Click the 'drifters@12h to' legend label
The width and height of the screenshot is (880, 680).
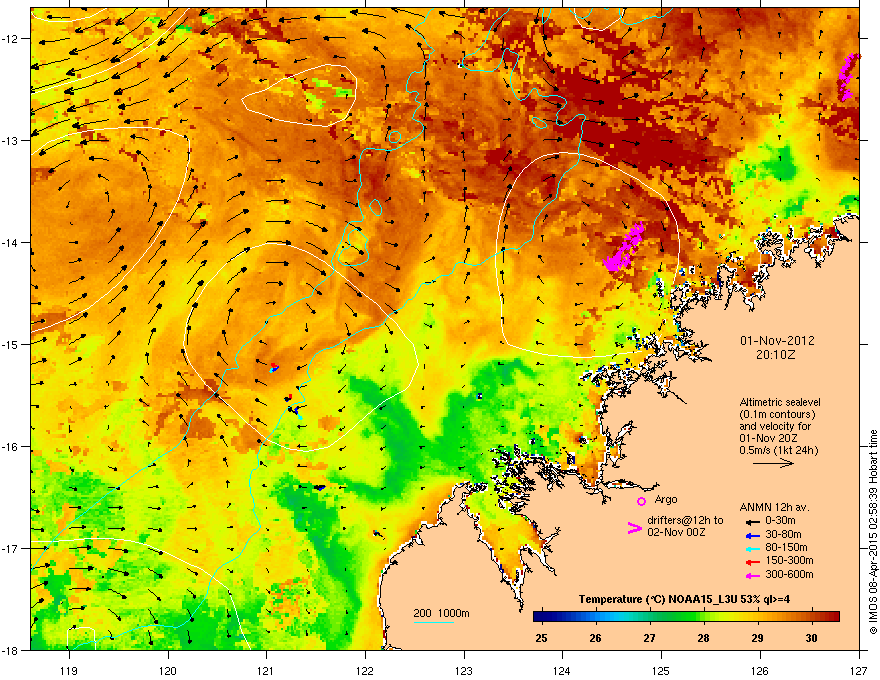(x=685, y=521)
